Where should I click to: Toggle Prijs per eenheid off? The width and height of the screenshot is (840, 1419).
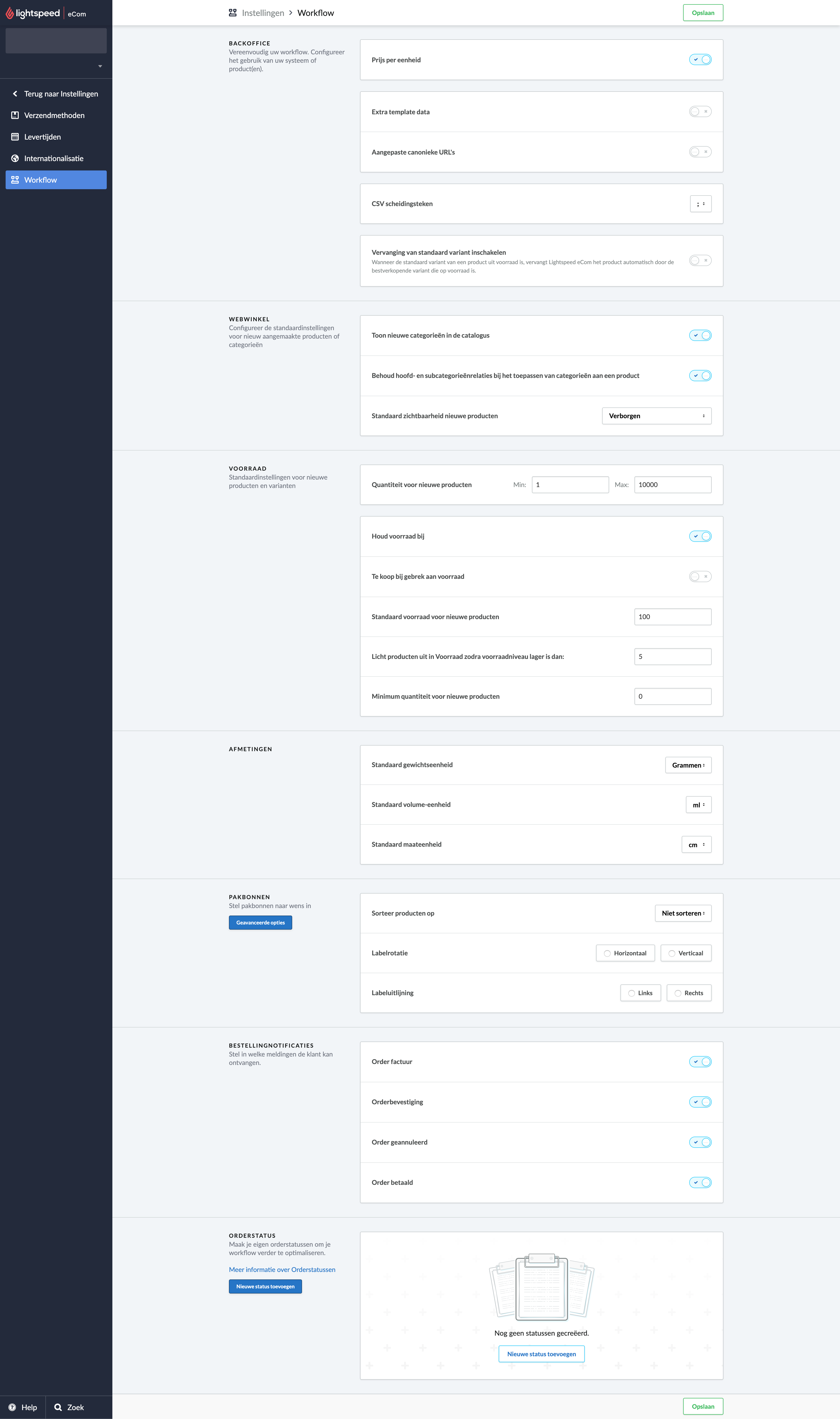coord(700,59)
